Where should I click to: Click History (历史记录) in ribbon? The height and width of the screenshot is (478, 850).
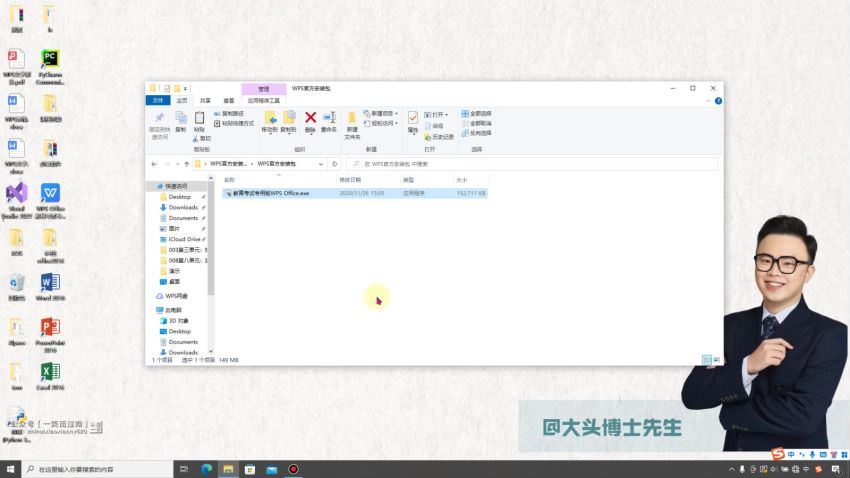439,137
